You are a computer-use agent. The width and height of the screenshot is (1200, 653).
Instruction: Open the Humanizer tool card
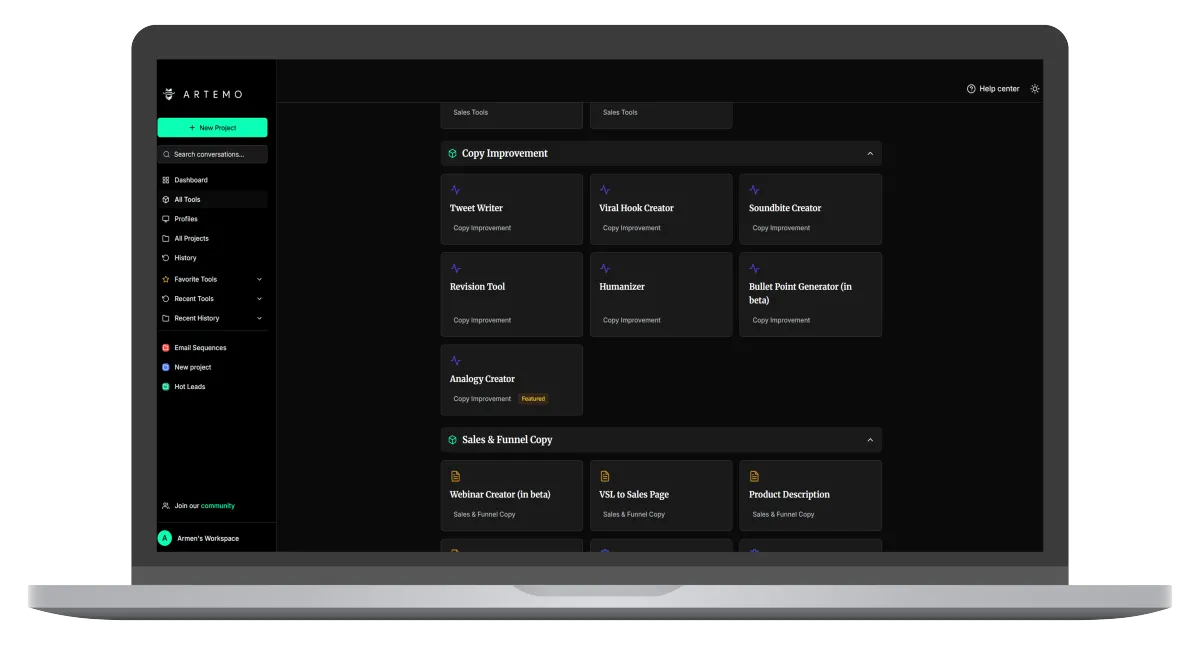point(661,294)
